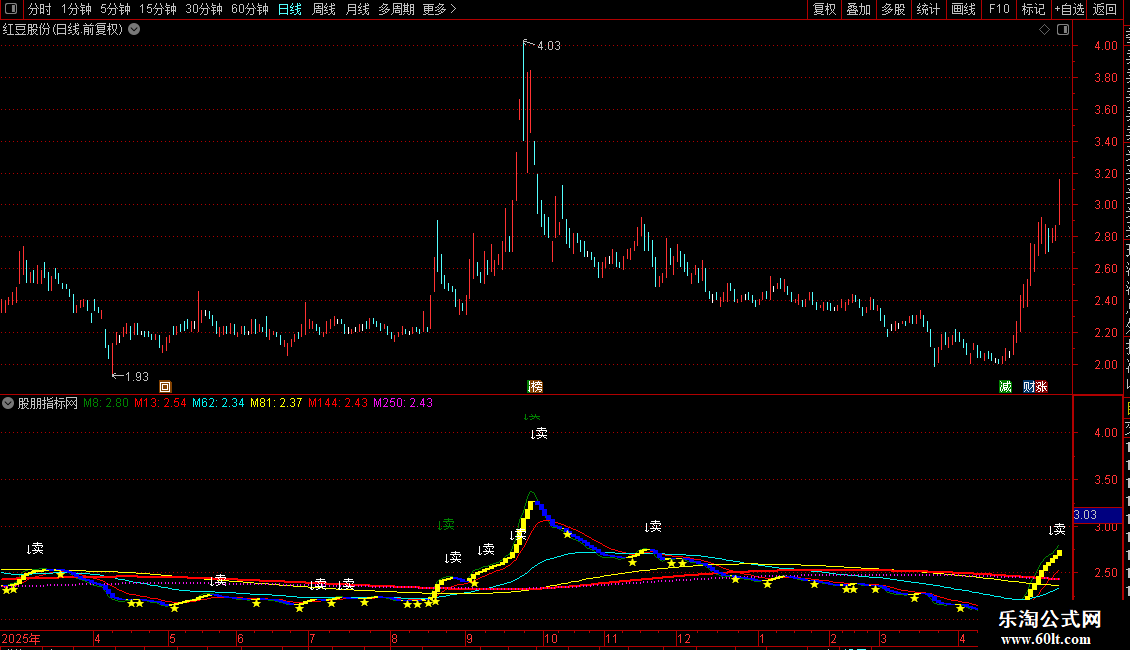
Task: Click the 复权 adjustment button
Action: tap(824, 9)
